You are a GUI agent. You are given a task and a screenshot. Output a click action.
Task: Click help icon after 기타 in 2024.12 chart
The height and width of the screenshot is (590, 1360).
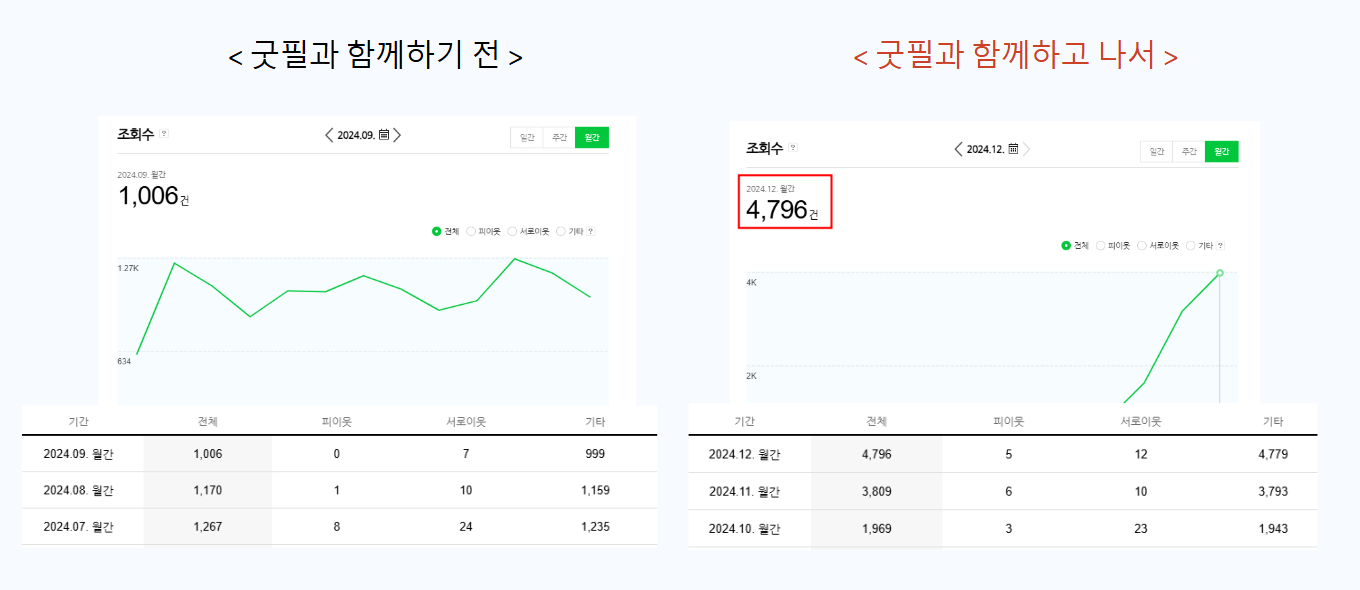(x=1220, y=245)
